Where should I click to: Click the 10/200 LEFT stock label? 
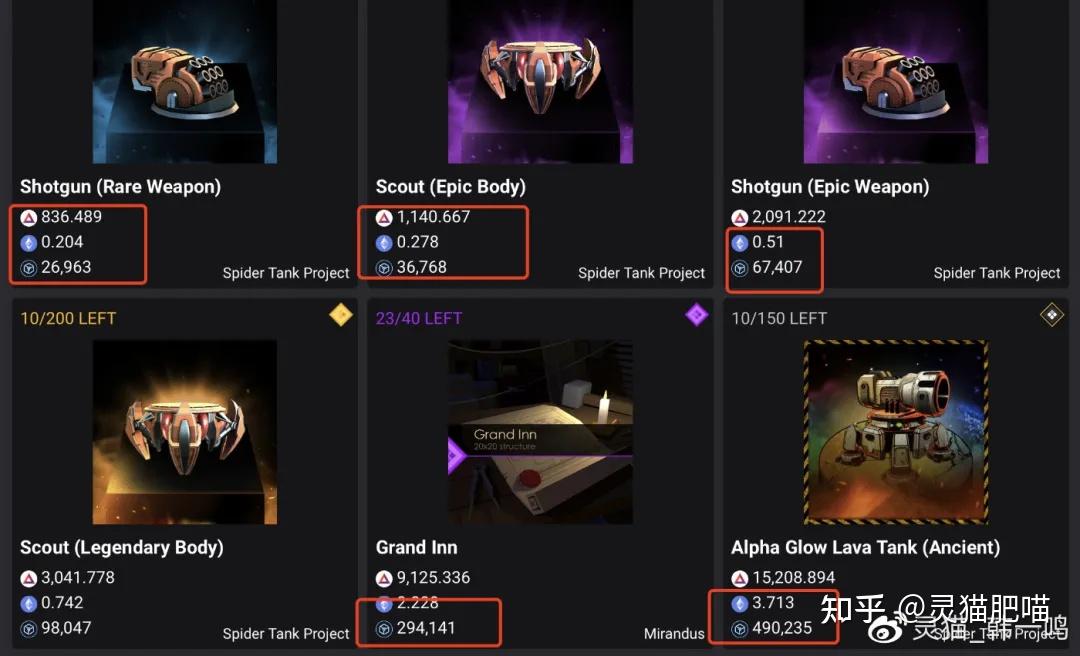68,318
